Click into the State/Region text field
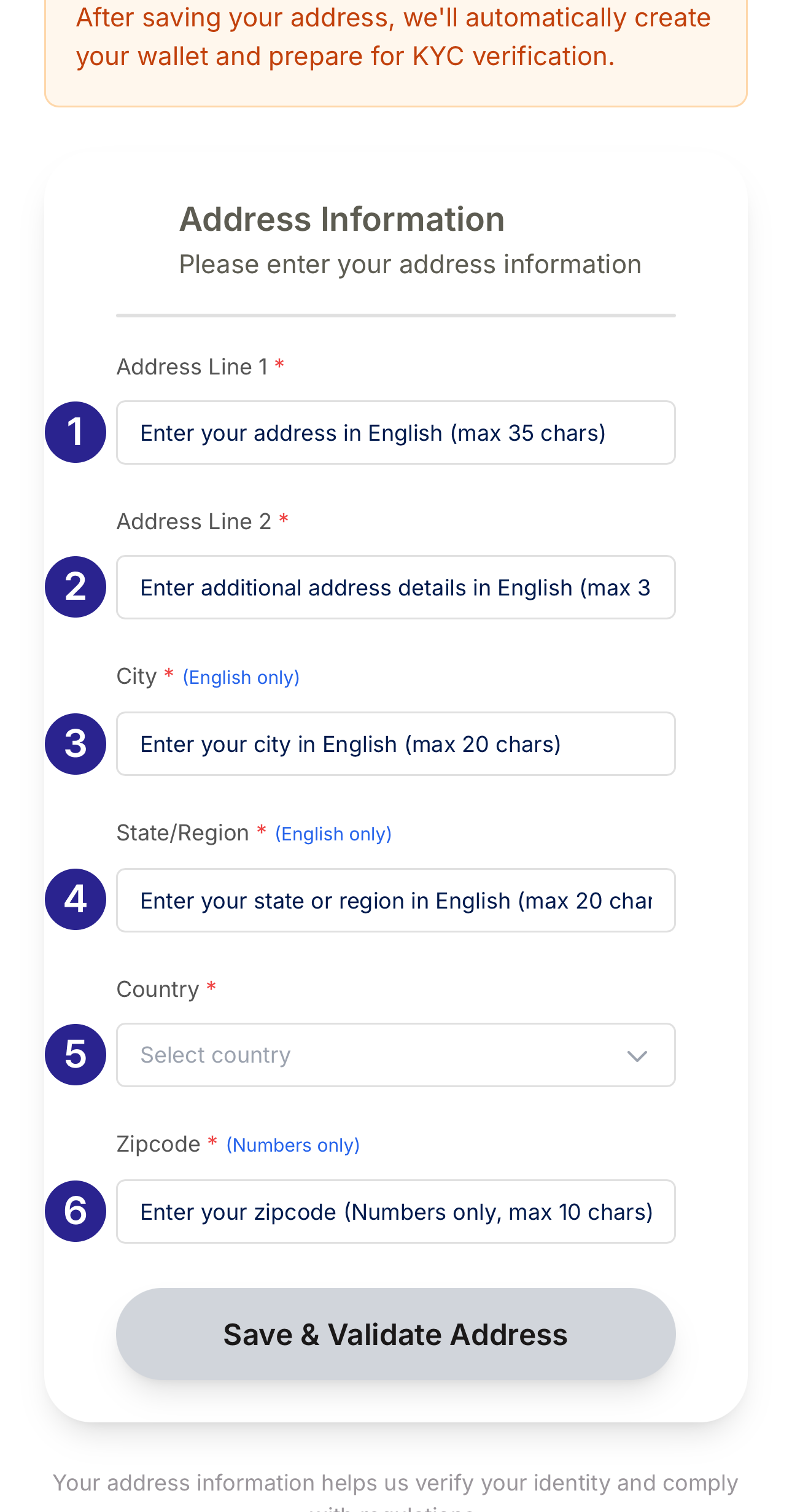 [x=395, y=901]
